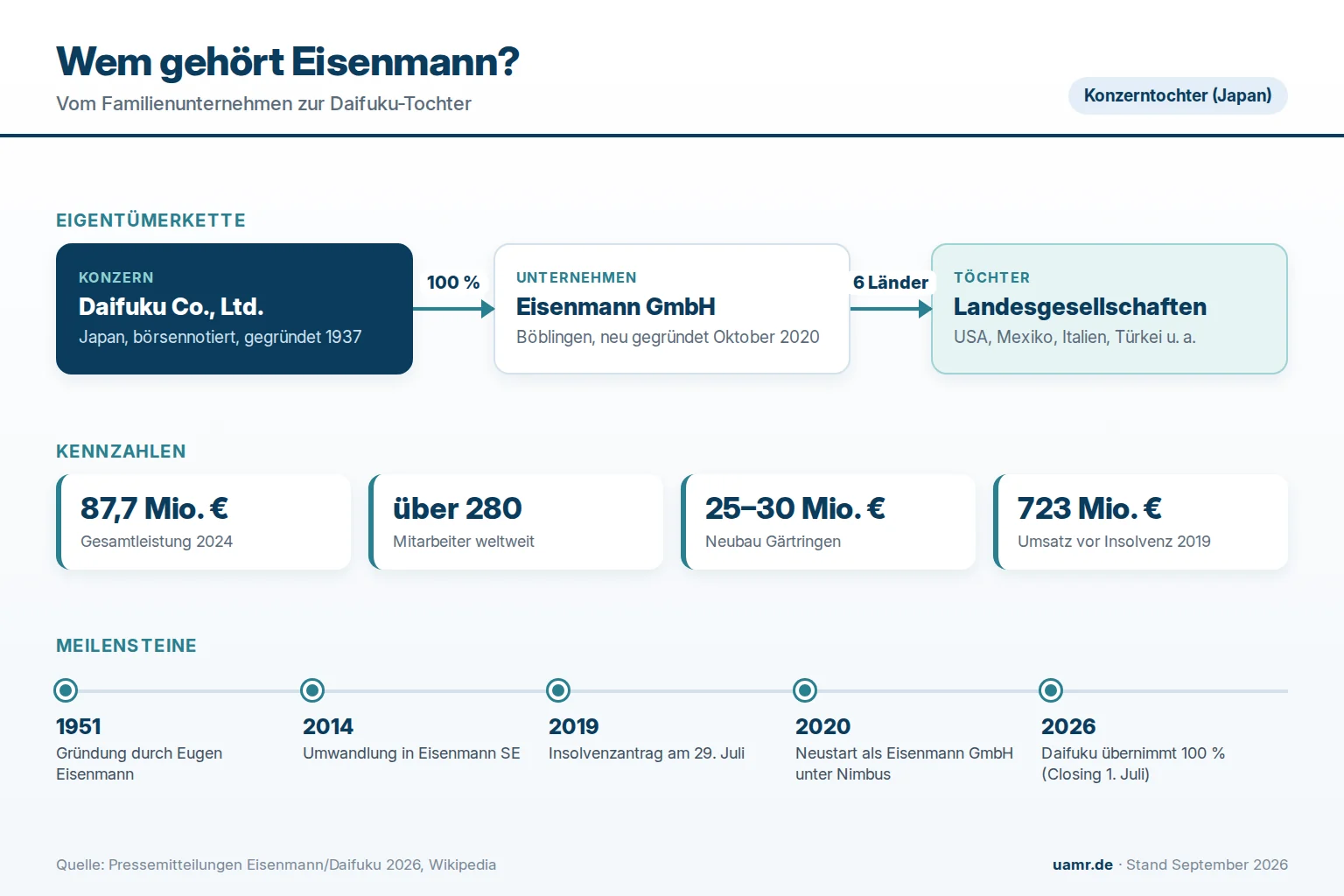Click the arrow between Daifuku and Eisenmann
Image resolution: width=1344 pixels, height=896 pixels.
tap(453, 309)
